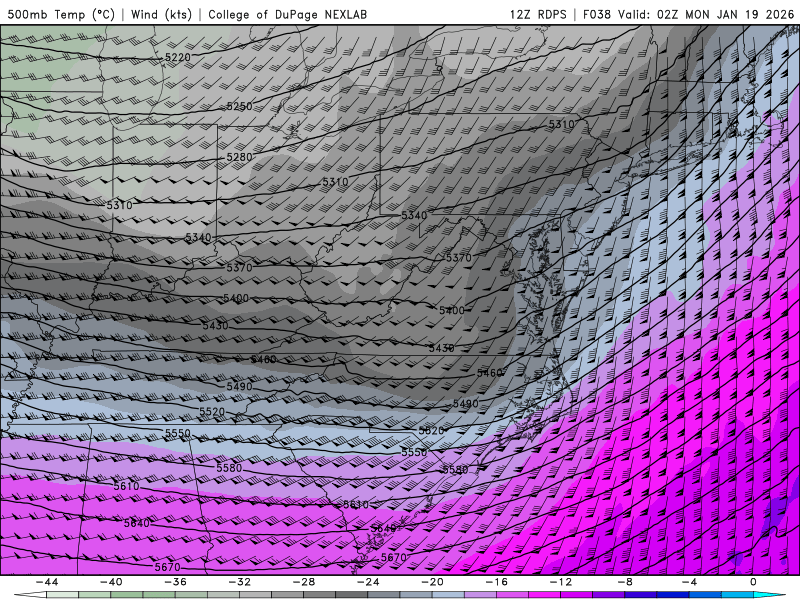The height and width of the screenshot is (600, 800).
Task: Click the -24 color scale label
Action: pyautogui.click(x=368, y=582)
